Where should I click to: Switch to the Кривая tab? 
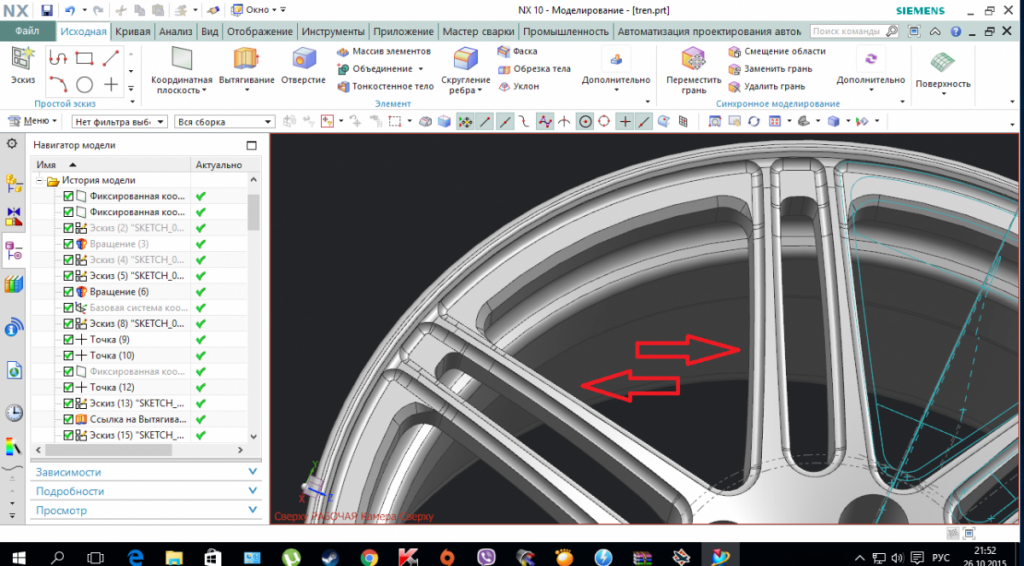coord(133,31)
